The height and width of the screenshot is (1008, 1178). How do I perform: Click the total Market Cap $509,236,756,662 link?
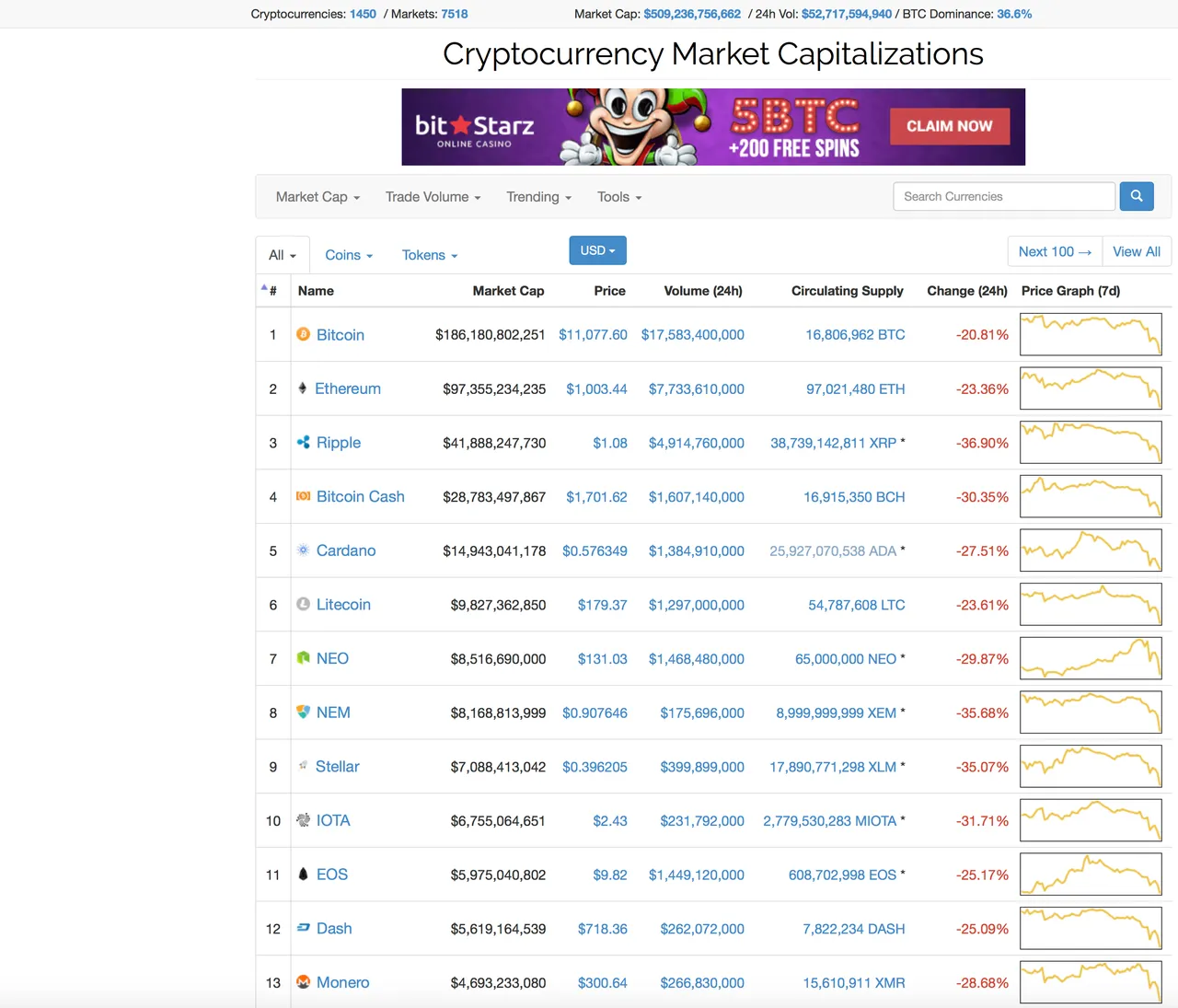692,14
